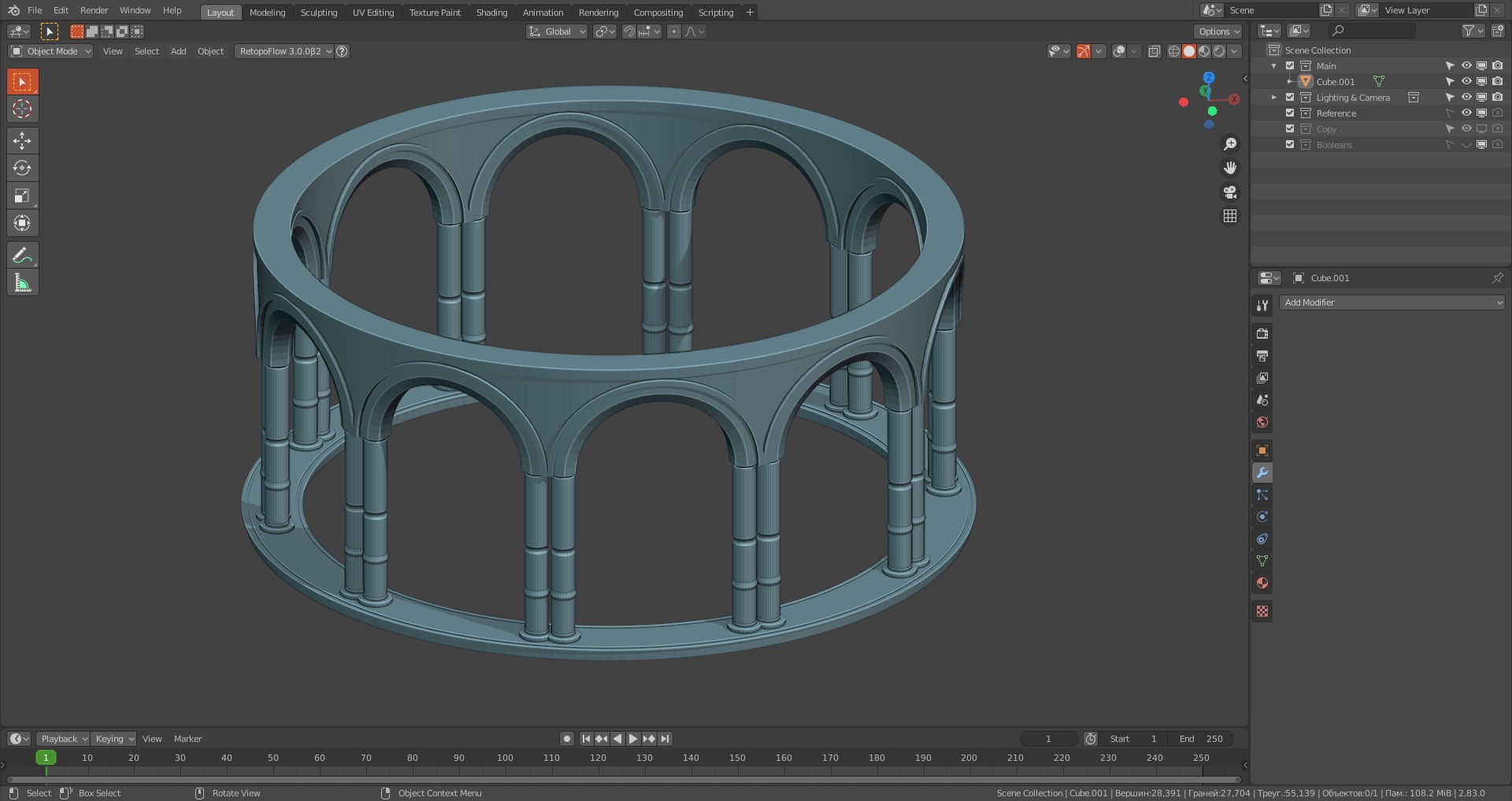This screenshot has width=1512, height=801.
Task: Select the 3D Cursor tool
Action: coord(22,109)
